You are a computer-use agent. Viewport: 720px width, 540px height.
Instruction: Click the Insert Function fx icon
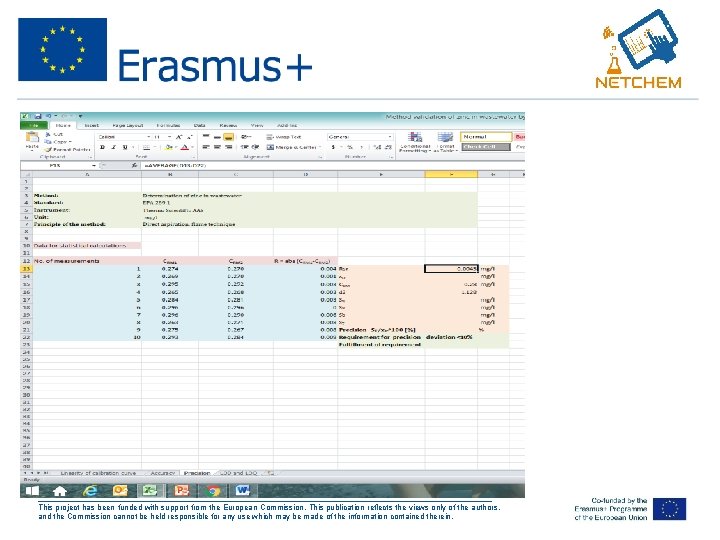[134, 165]
